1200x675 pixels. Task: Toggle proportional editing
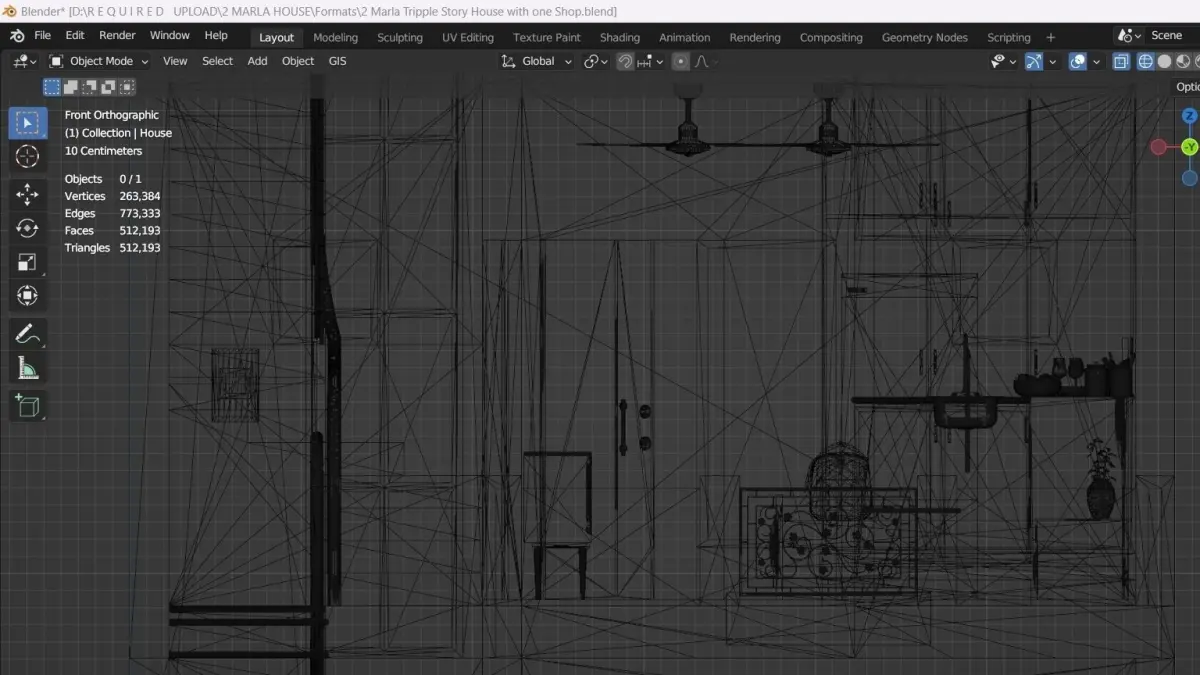[x=681, y=61]
